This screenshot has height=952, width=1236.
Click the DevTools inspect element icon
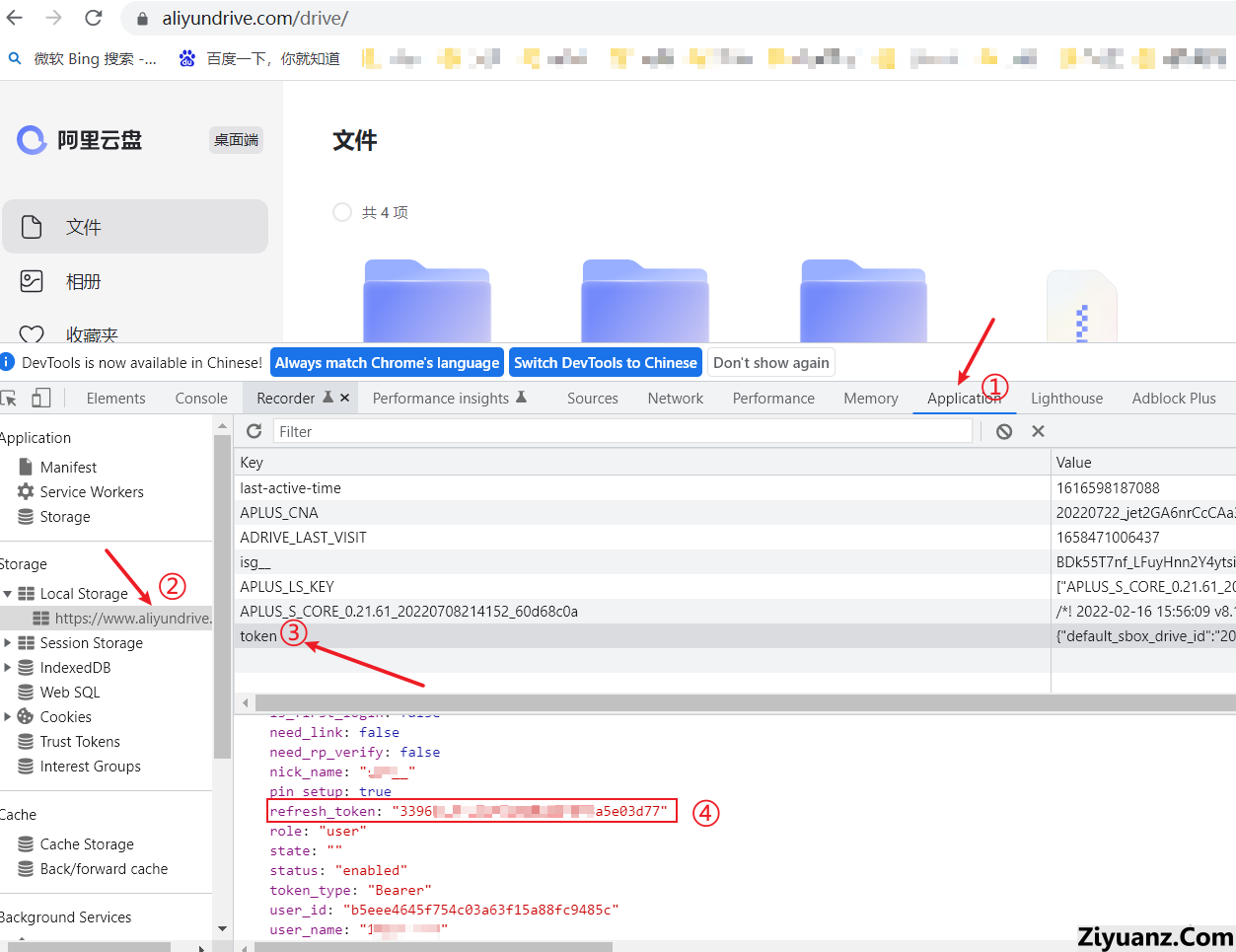click(9, 398)
